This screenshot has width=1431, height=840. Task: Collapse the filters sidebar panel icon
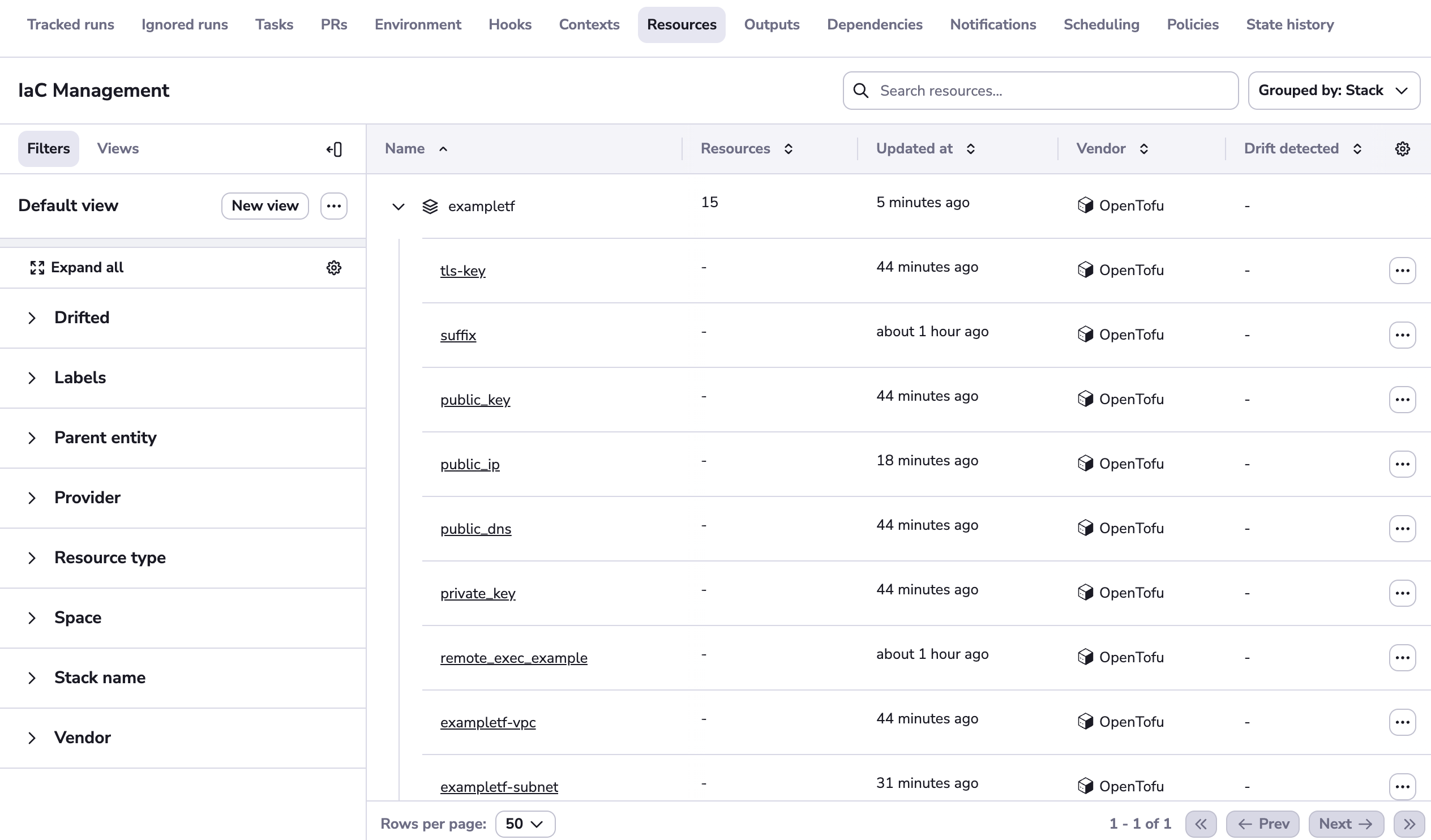(x=334, y=149)
